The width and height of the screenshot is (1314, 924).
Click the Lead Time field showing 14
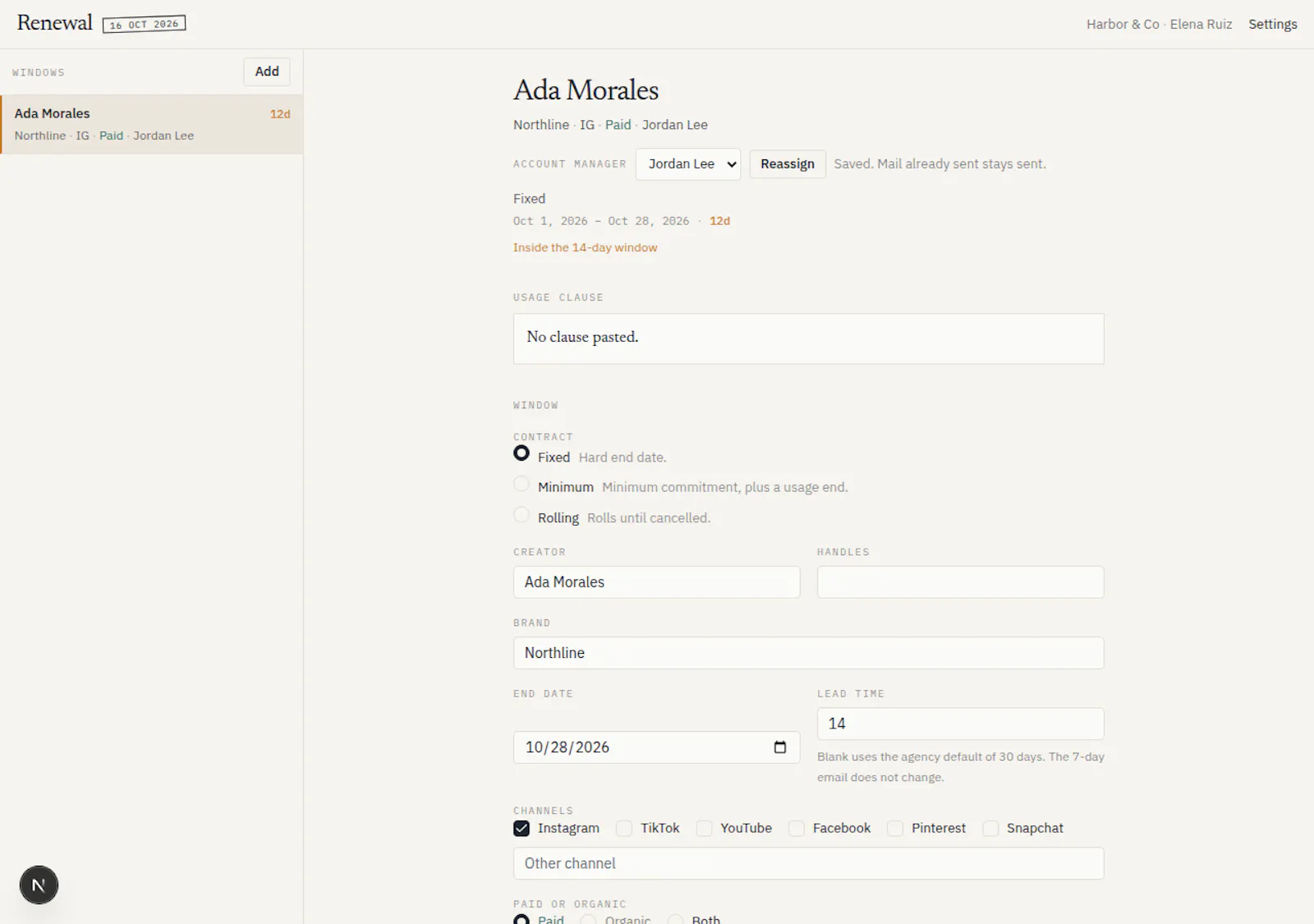[x=961, y=724]
